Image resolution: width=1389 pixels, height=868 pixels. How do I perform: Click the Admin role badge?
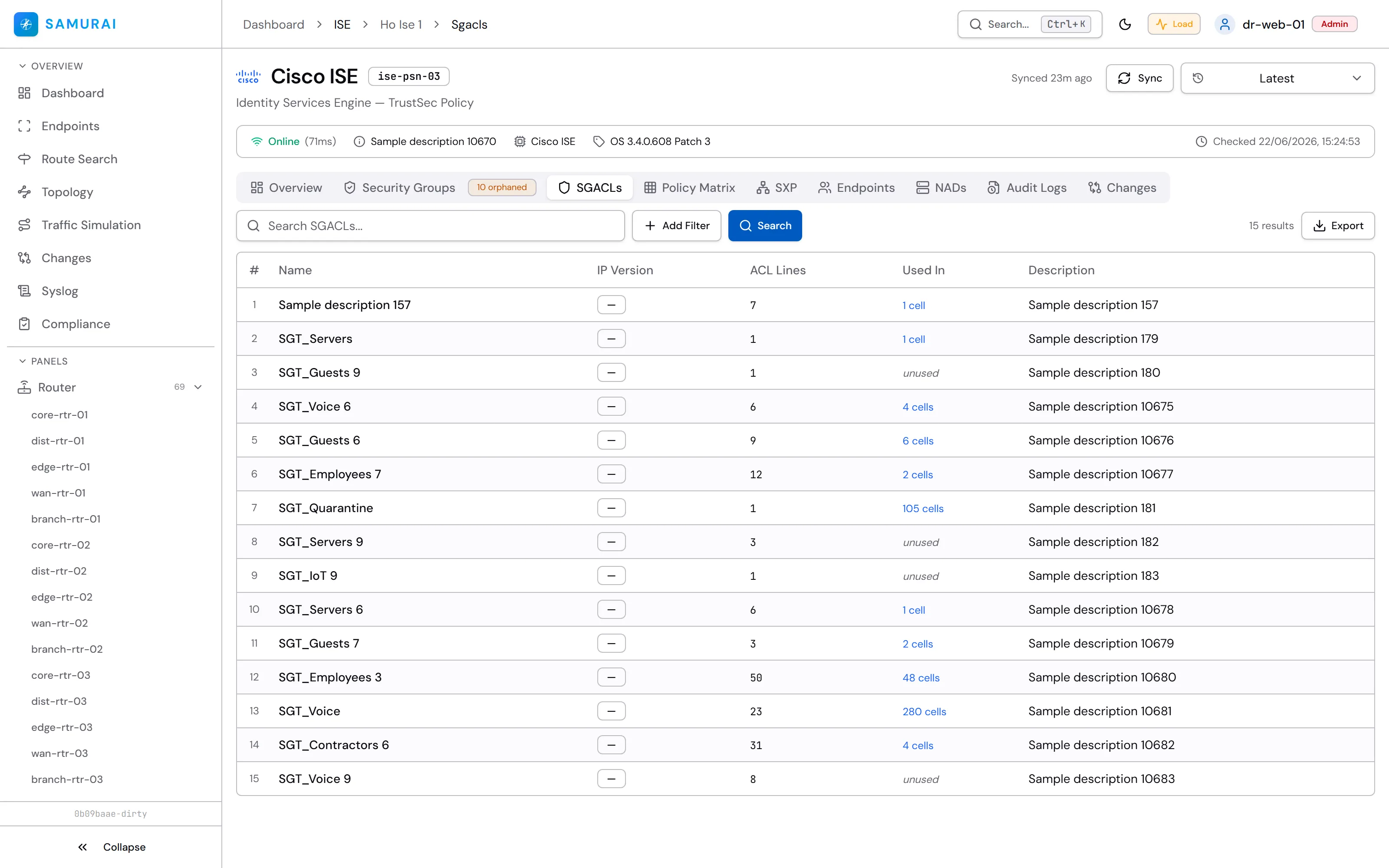[1334, 24]
